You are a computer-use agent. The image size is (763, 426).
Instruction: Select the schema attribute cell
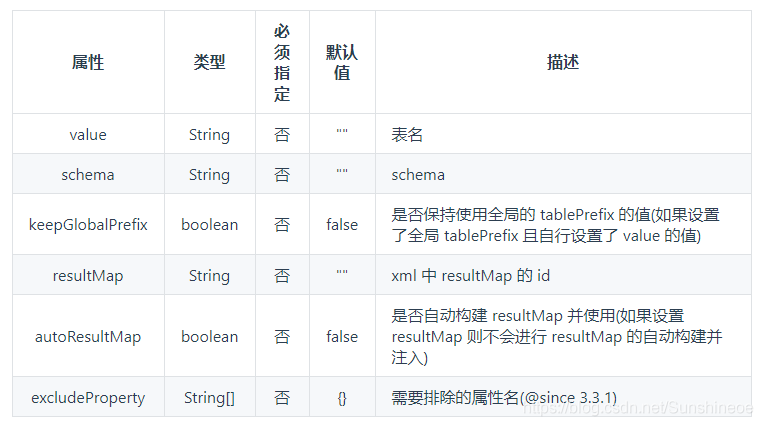pyautogui.click(x=88, y=174)
